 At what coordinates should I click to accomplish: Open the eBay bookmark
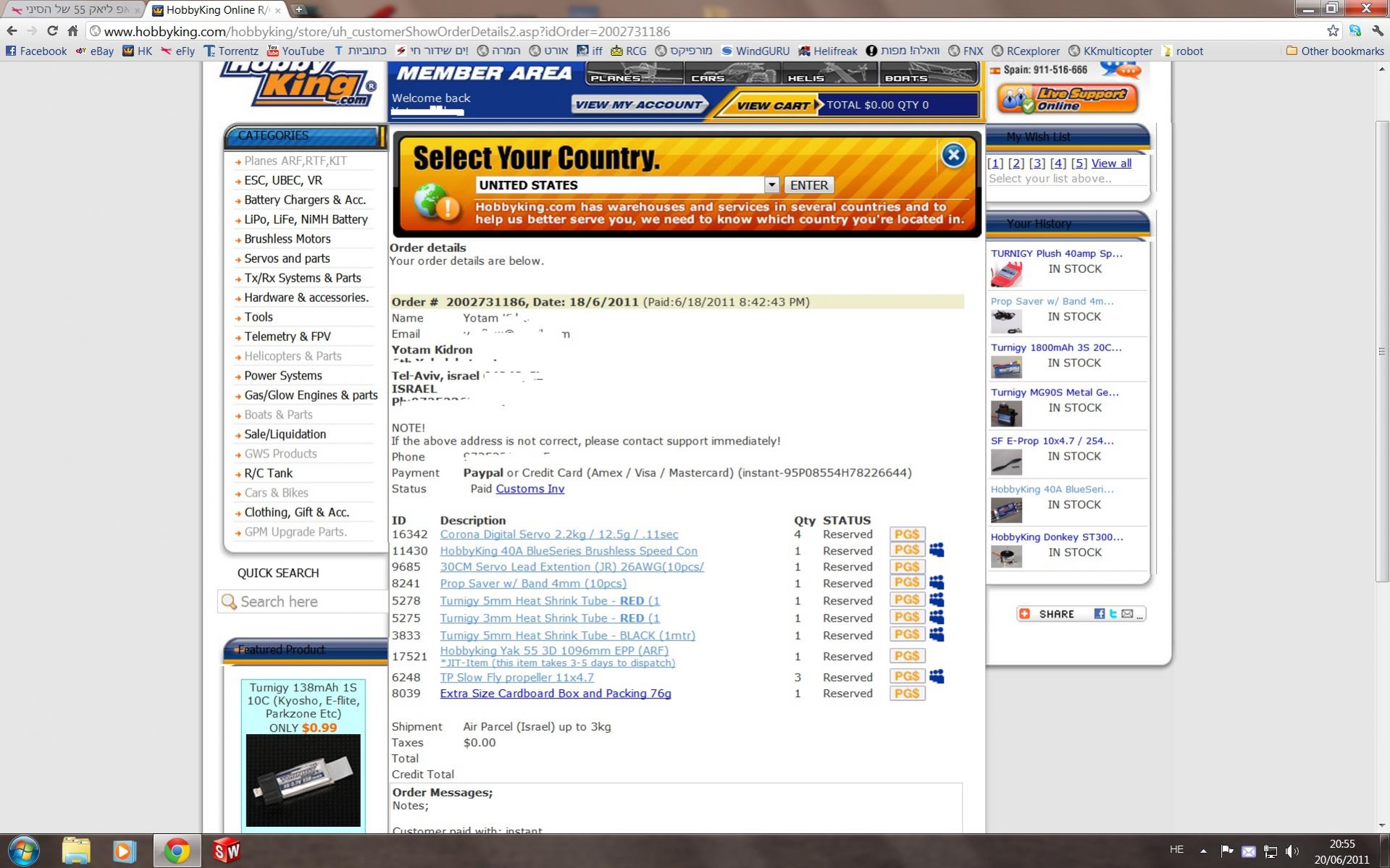tap(95, 51)
